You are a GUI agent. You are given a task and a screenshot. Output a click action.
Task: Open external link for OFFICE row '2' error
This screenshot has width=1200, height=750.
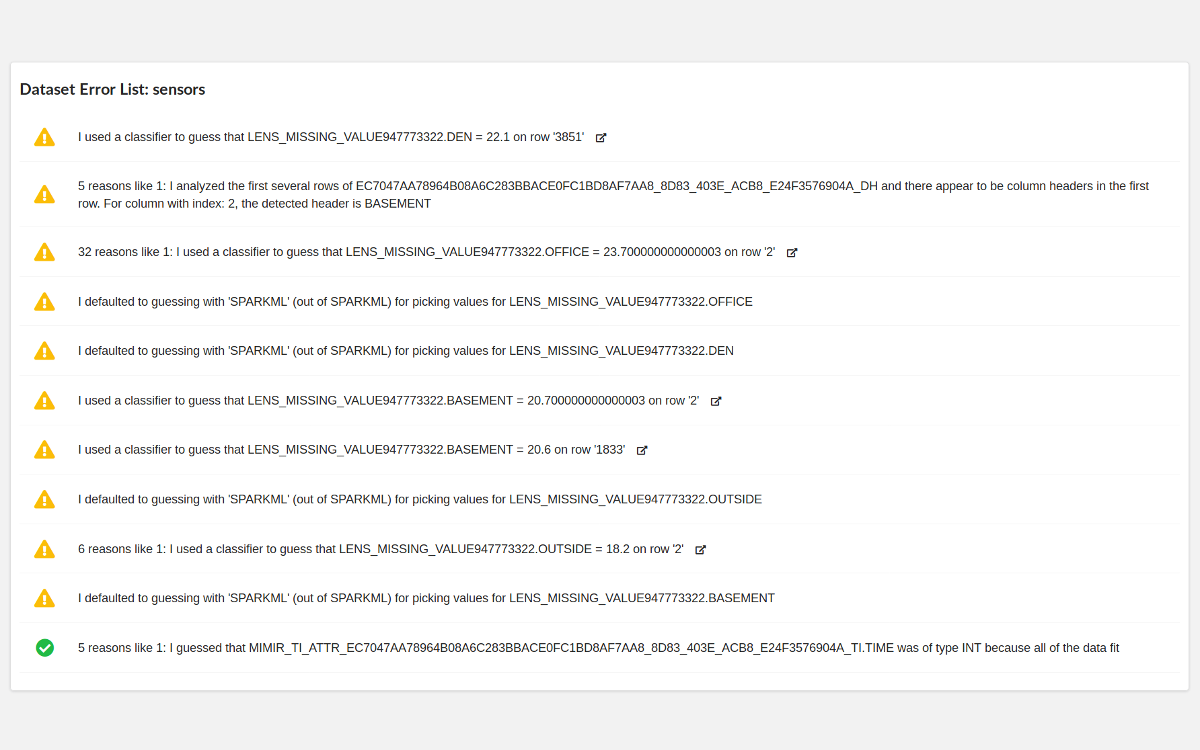pos(792,253)
